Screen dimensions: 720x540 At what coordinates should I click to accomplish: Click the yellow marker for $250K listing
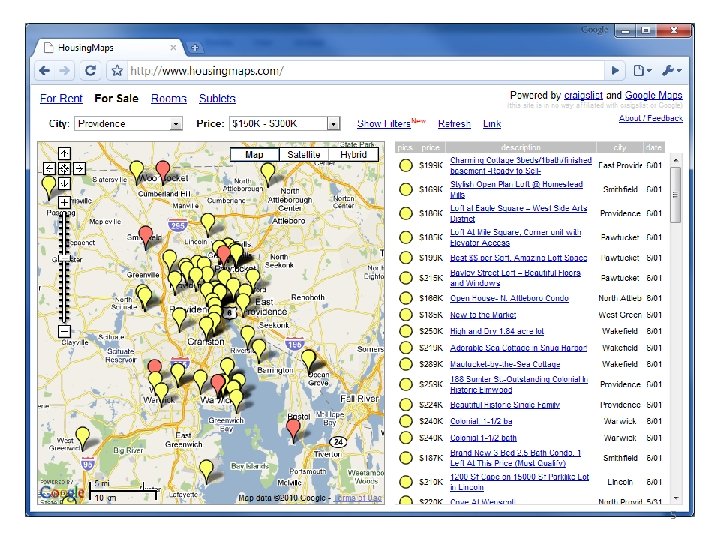[x=405, y=331]
